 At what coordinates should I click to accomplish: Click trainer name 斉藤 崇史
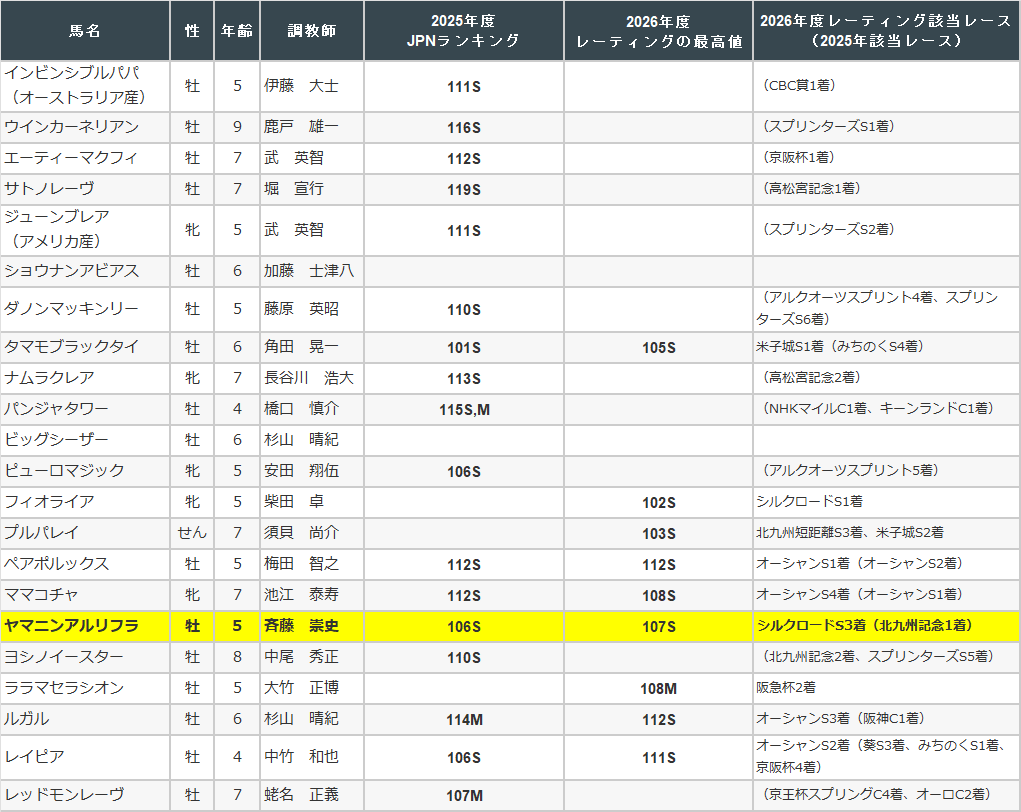pyautogui.click(x=301, y=627)
